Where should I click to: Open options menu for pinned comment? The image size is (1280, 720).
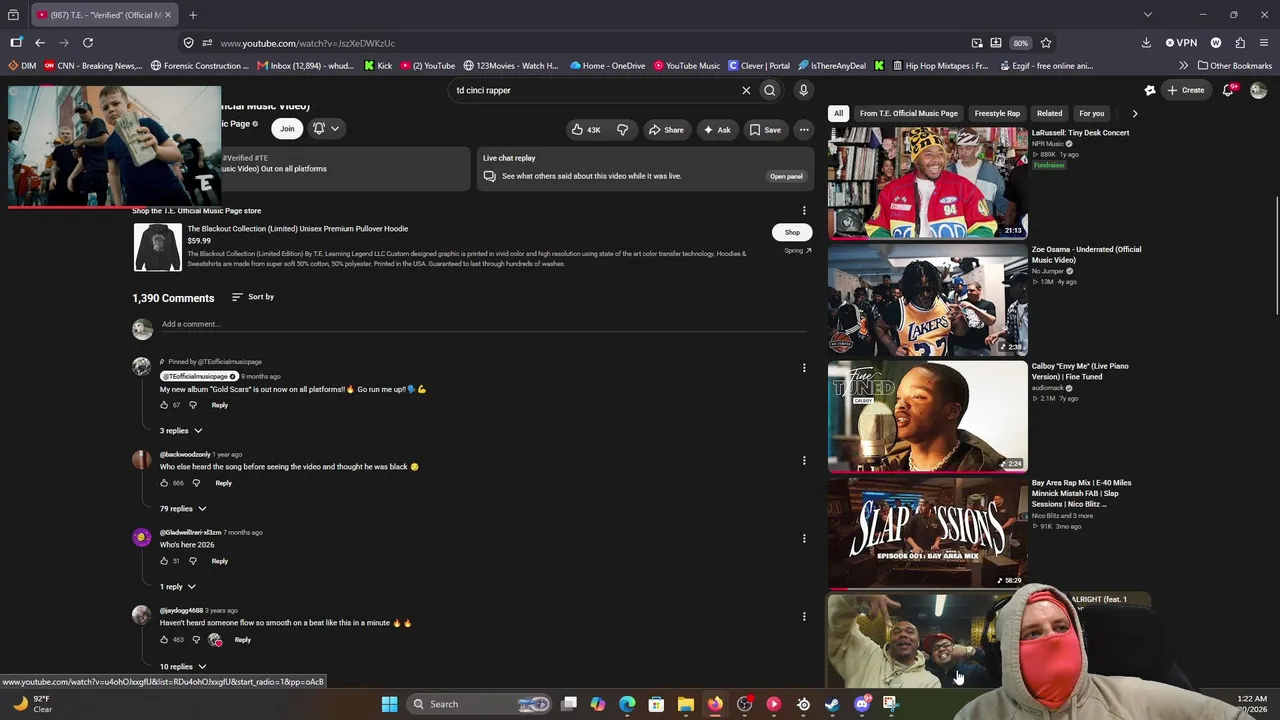tap(804, 368)
